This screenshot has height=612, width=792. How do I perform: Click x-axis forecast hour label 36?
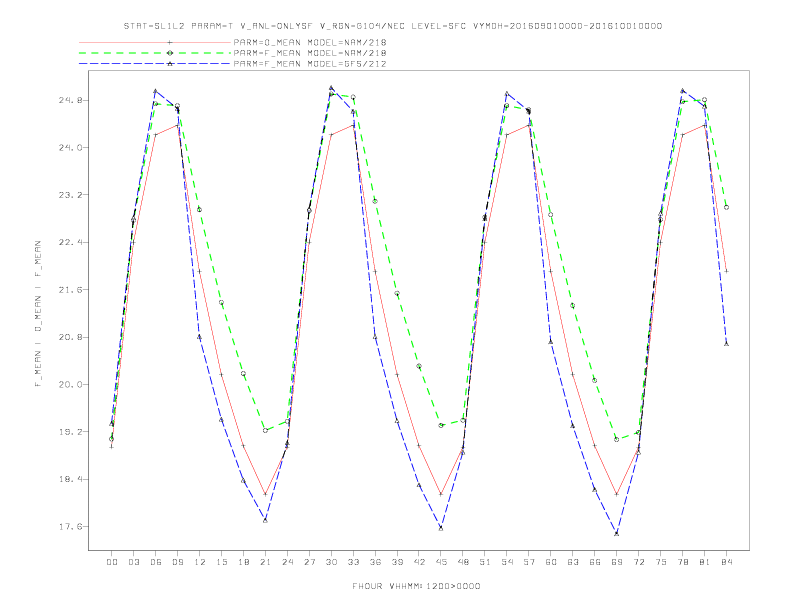[x=375, y=562]
